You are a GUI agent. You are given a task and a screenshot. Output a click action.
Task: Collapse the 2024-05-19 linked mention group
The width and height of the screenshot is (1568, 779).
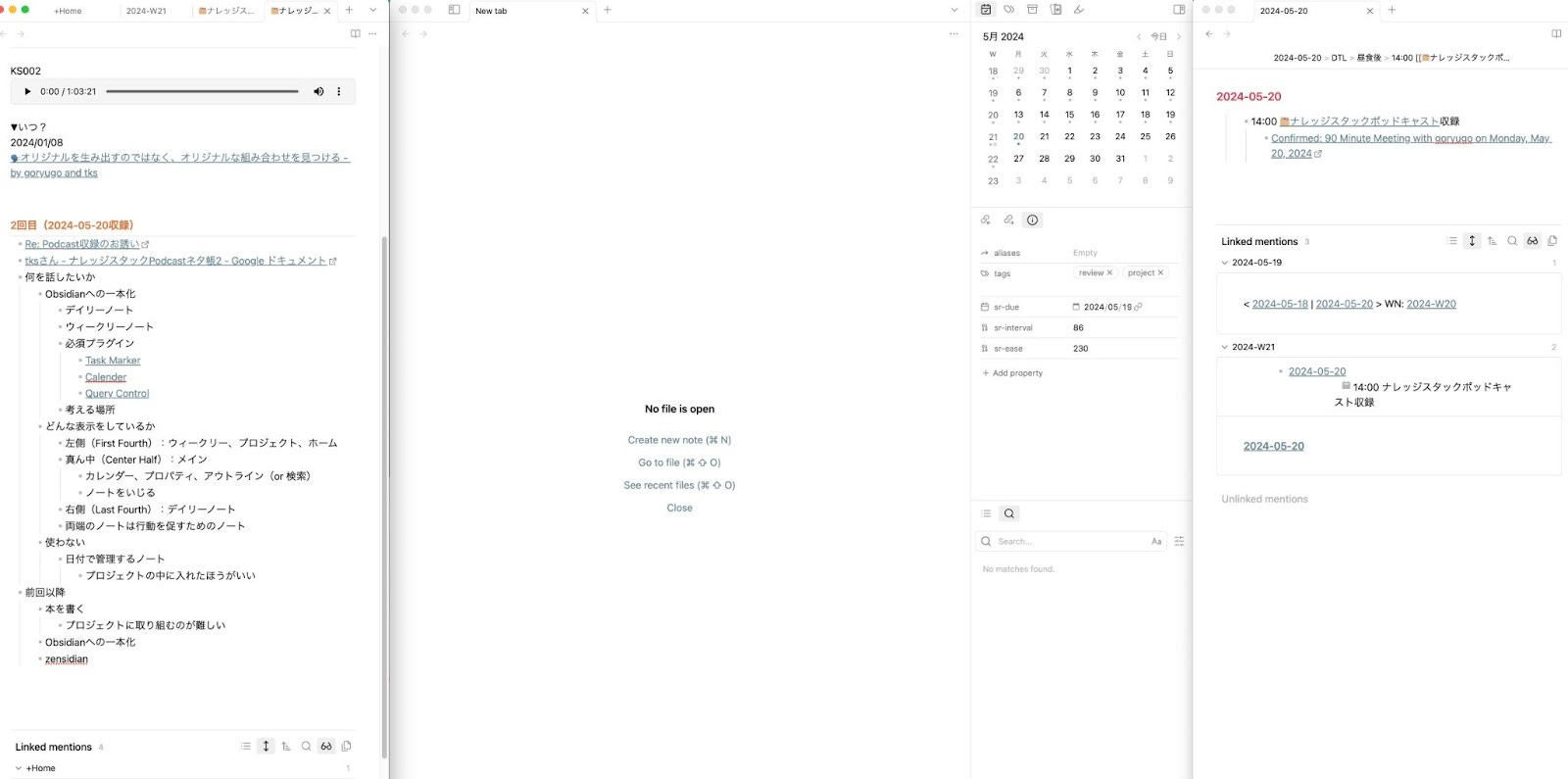tap(1225, 263)
